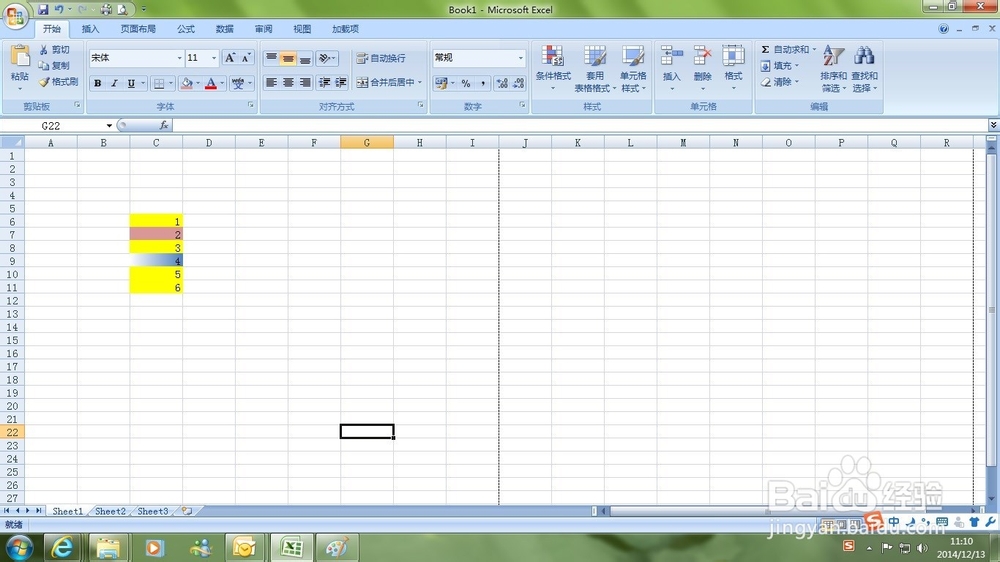This screenshot has height=562, width=1000.
Task: Apply comma style format
Action: 483,84
